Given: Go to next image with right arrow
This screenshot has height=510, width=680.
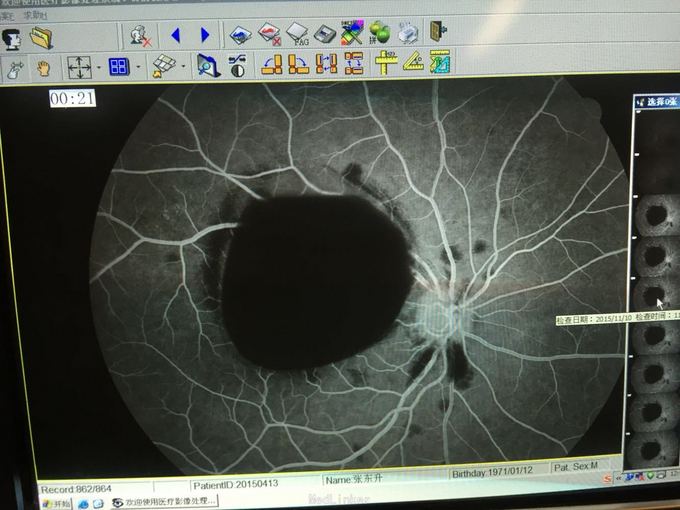Looking at the screenshot, I should (205, 36).
